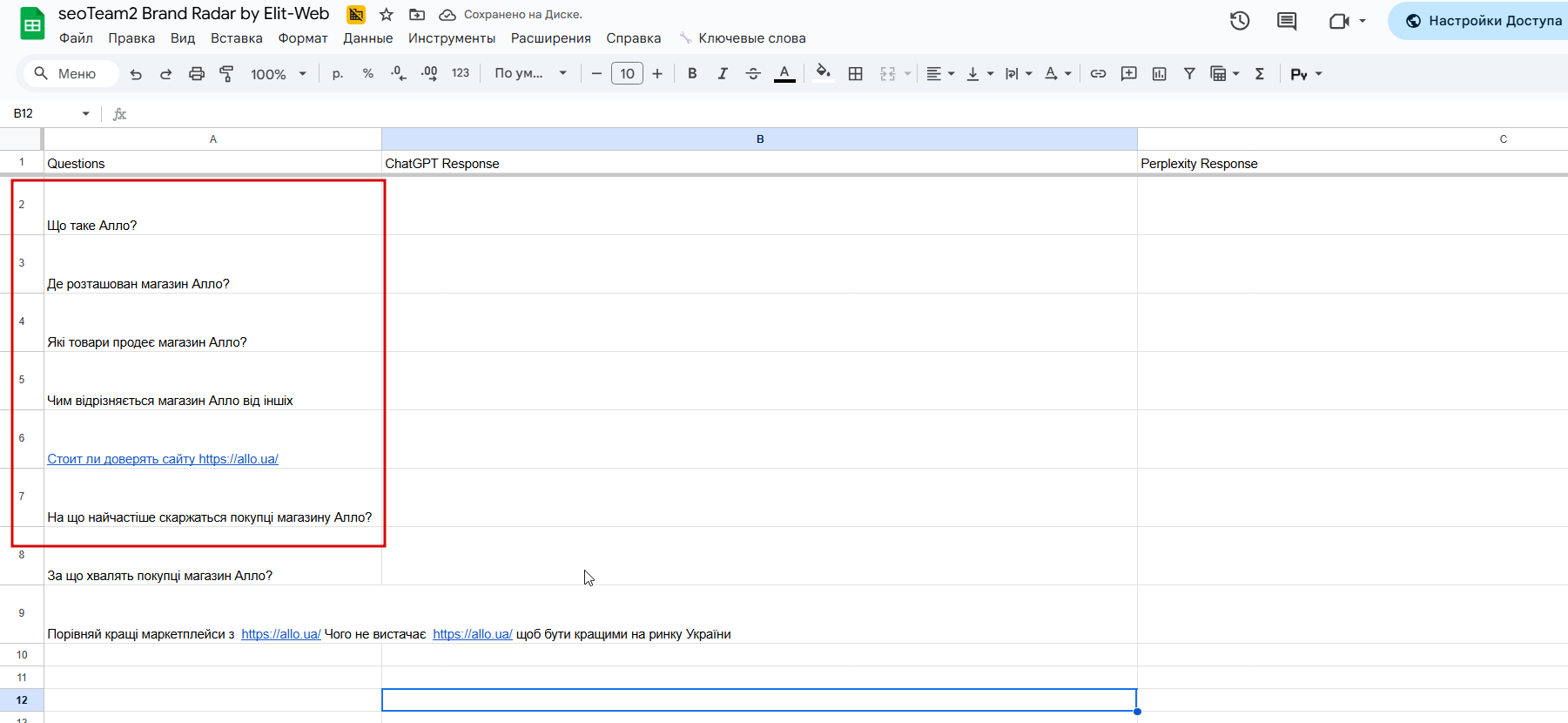This screenshot has height=723, width=1568.
Task: Open the Расширения menu
Action: [x=550, y=38]
